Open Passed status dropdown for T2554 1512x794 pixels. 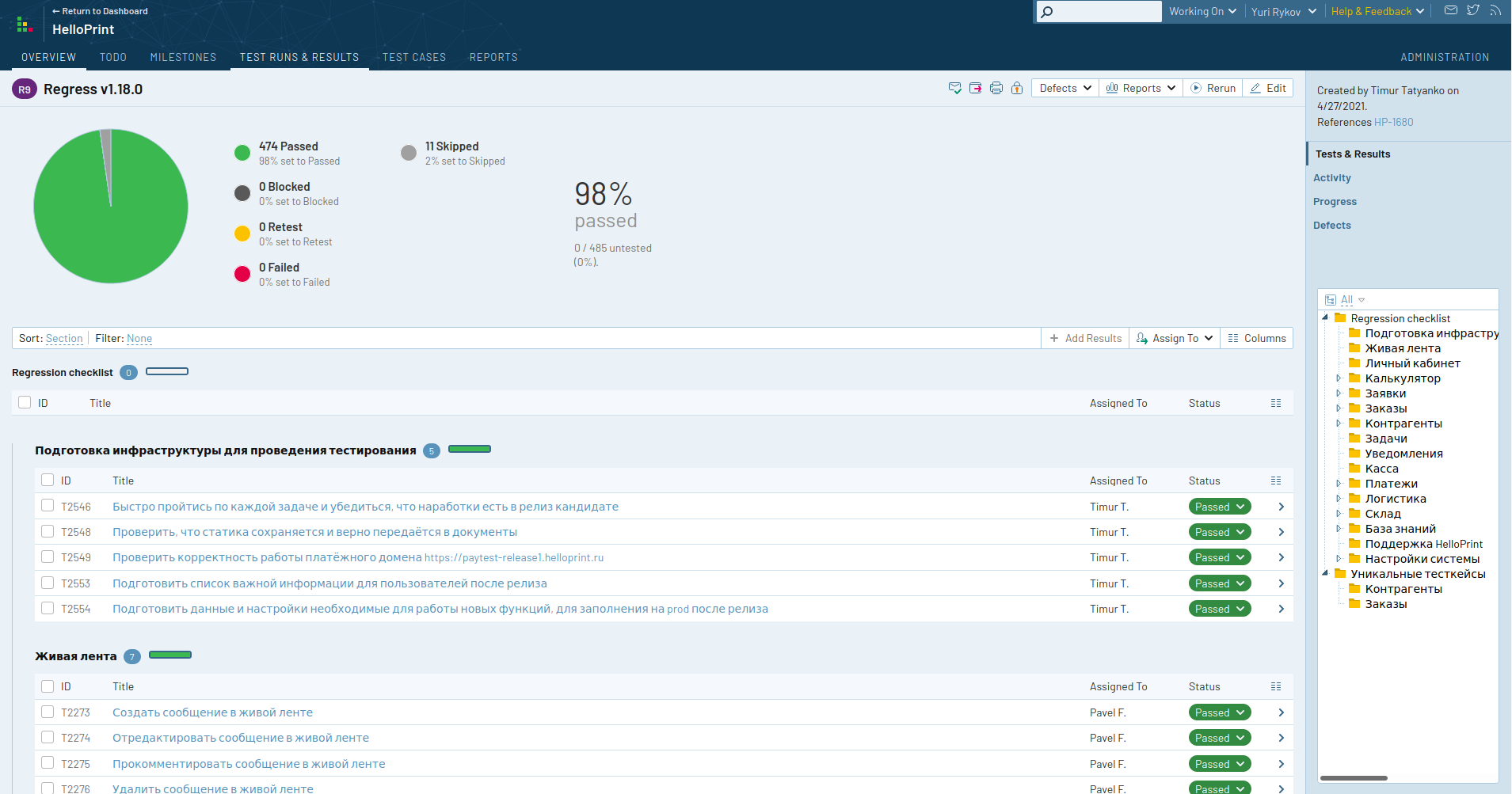tap(1220, 609)
